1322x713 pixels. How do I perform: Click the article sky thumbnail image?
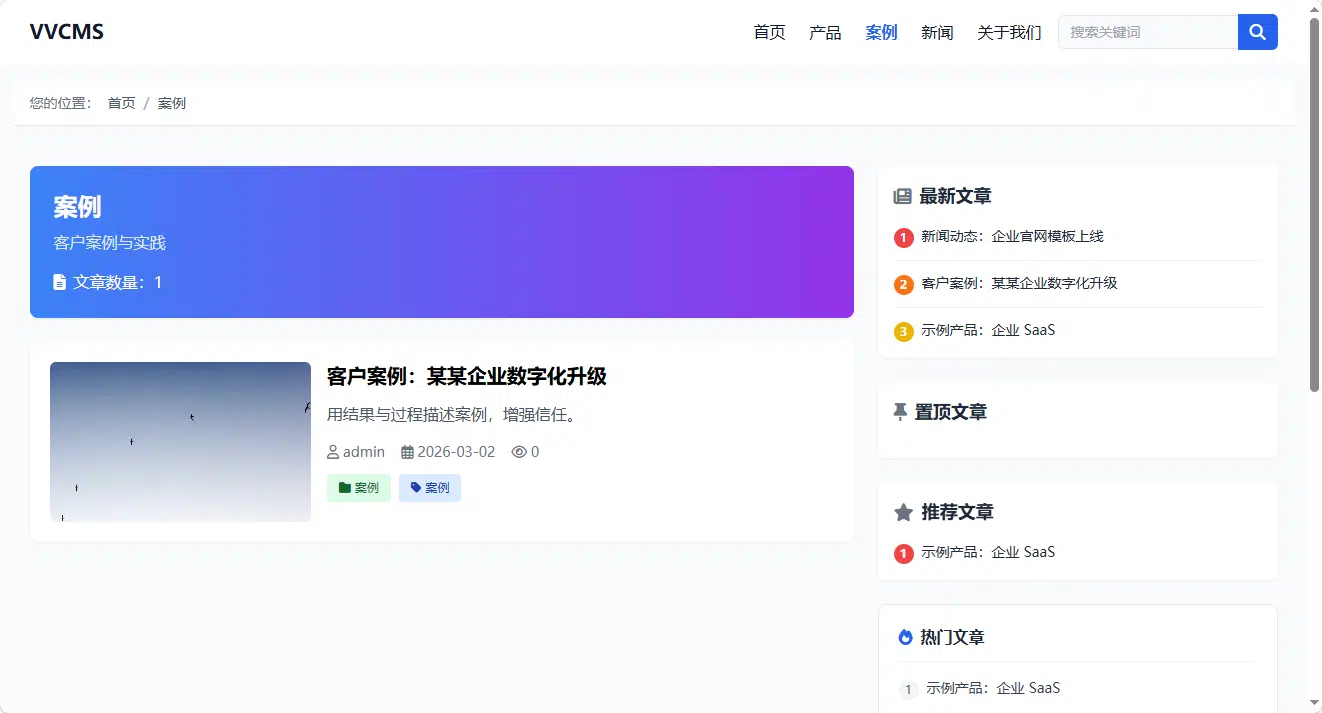coord(180,442)
